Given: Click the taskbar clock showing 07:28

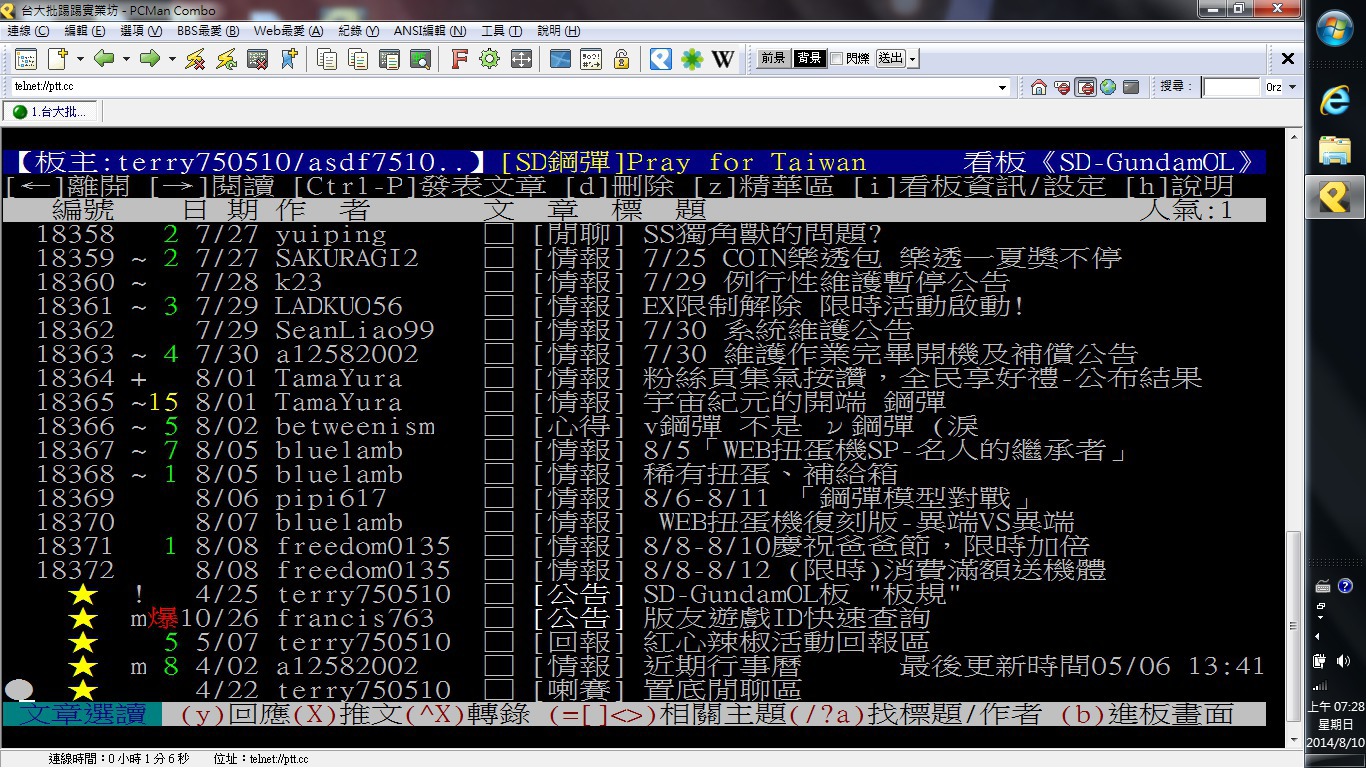Looking at the screenshot, I should [x=1335, y=724].
